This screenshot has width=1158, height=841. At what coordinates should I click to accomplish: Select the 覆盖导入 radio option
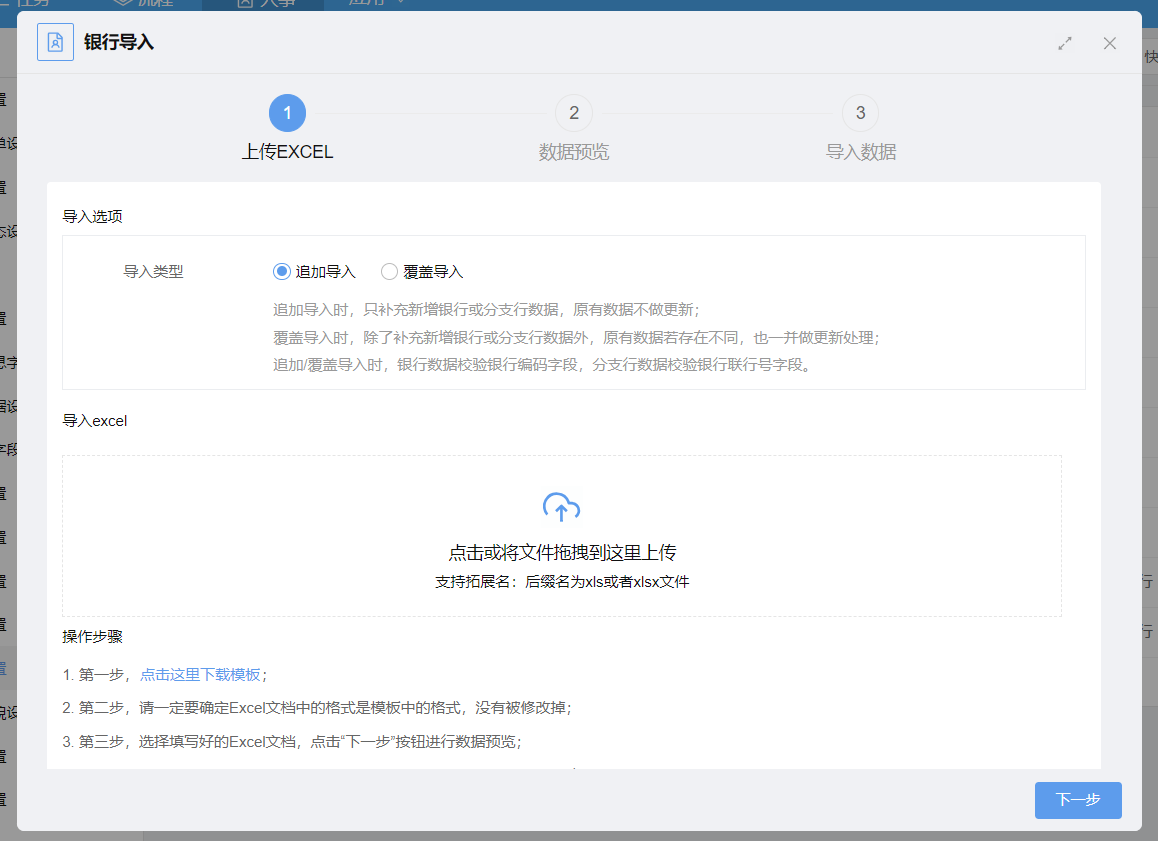[389, 272]
